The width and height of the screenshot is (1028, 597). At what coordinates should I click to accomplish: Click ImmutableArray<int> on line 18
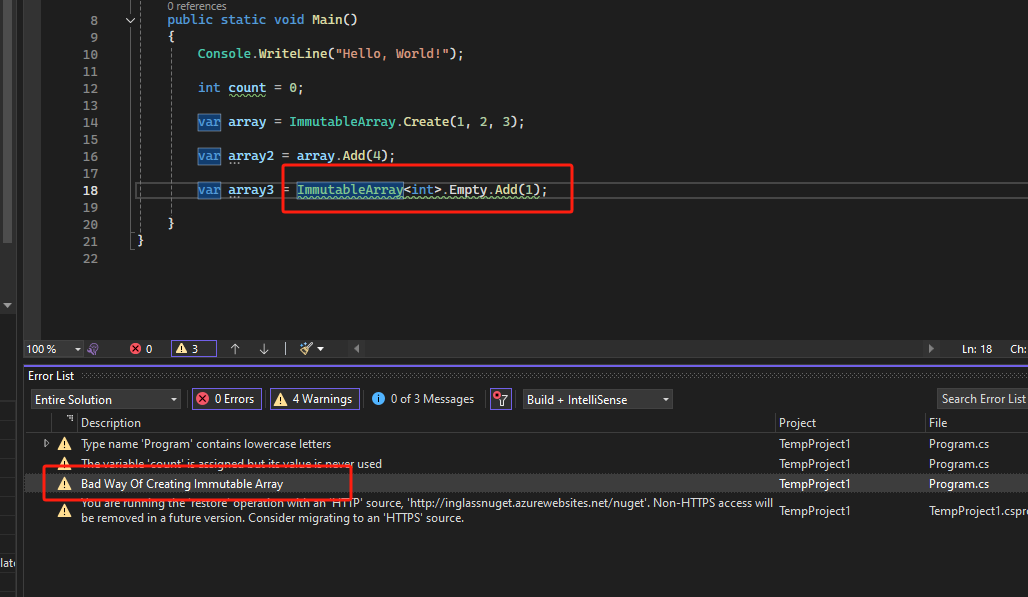[x=369, y=190]
